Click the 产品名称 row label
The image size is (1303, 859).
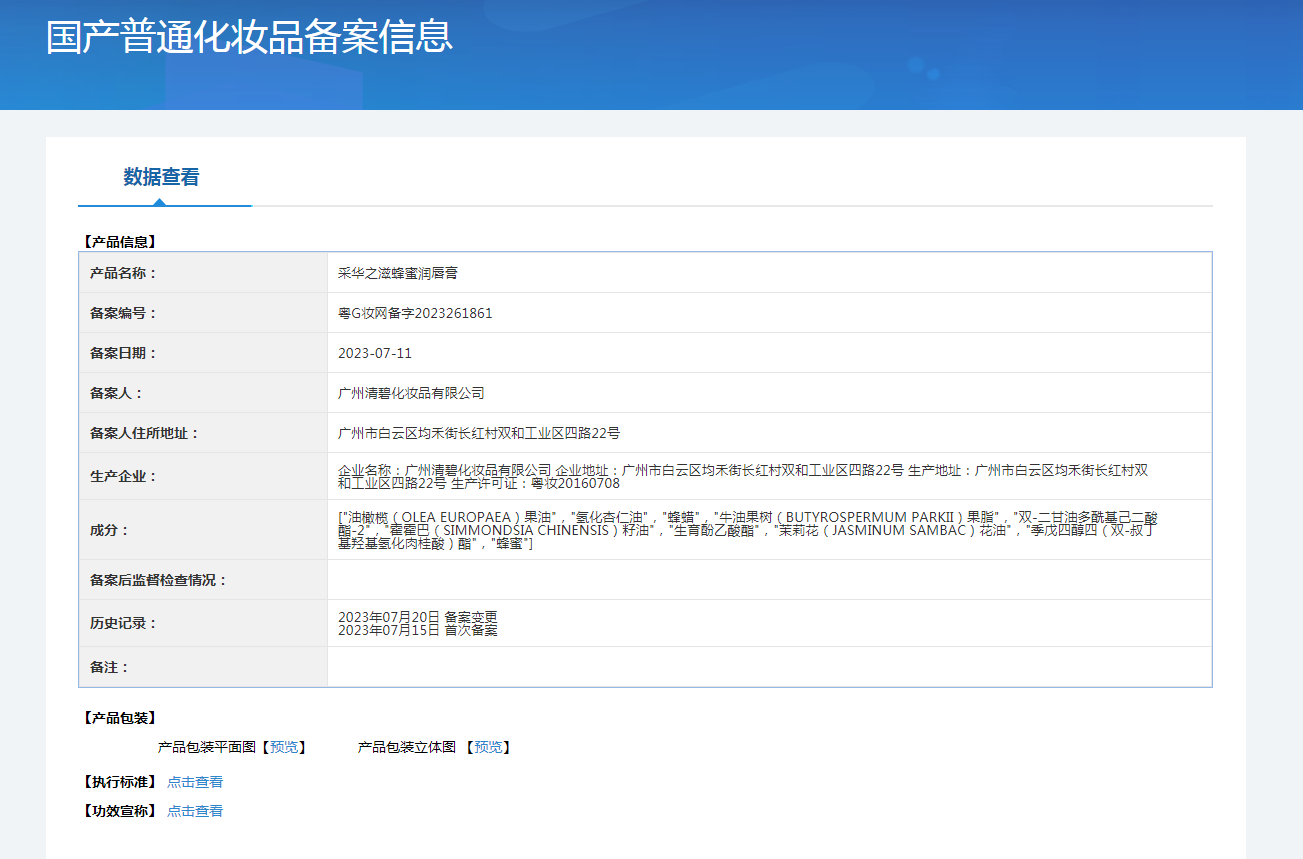coord(123,273)
